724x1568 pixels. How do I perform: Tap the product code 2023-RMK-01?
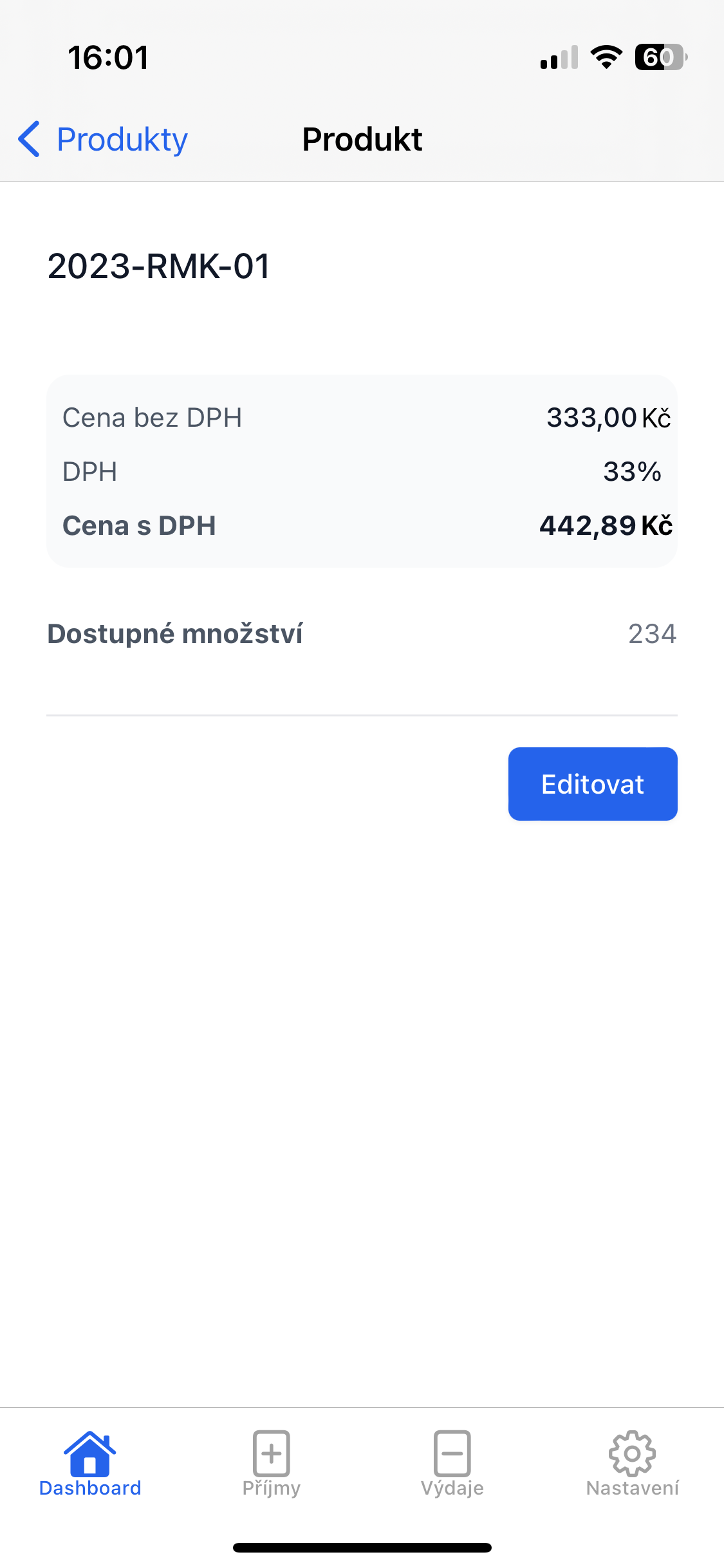[x=159, y=266]
